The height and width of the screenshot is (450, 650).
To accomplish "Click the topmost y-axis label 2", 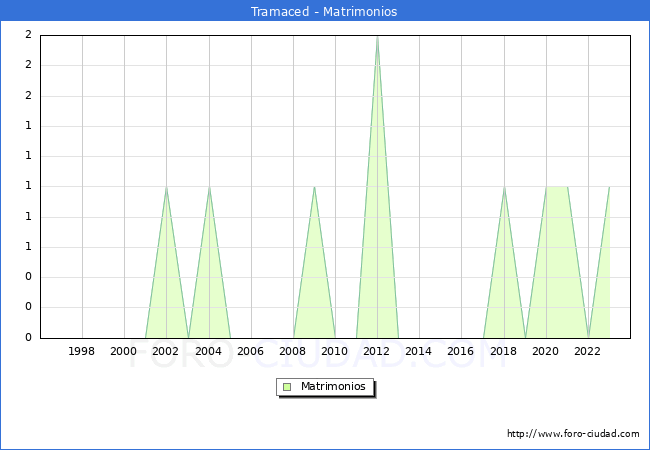I will (28, 35).
